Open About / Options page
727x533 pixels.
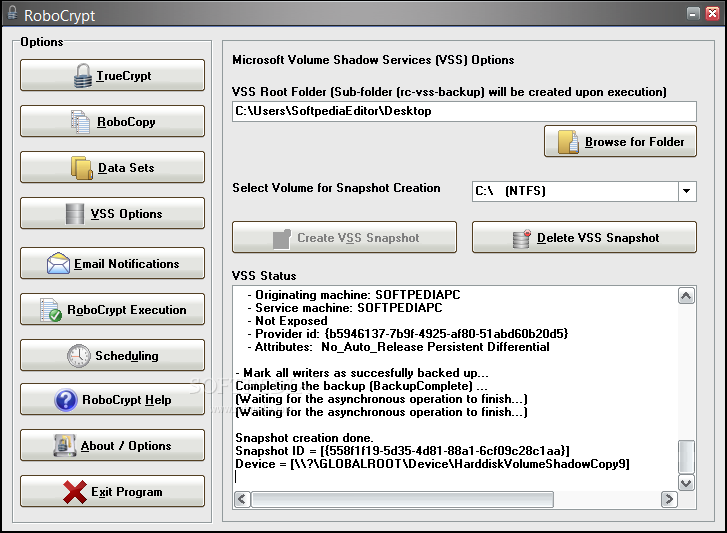pyautogui.click(x=112, y=445)
